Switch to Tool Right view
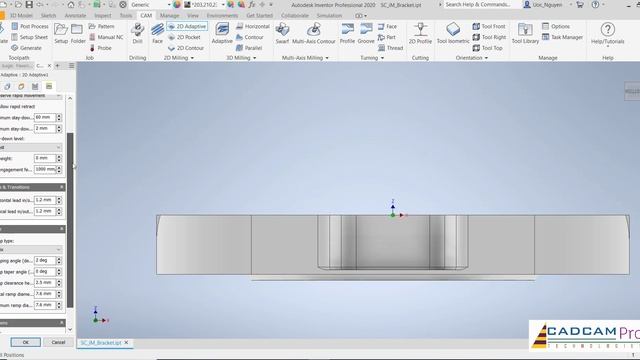The image size is (640, 360). click(x=489, y=37)
